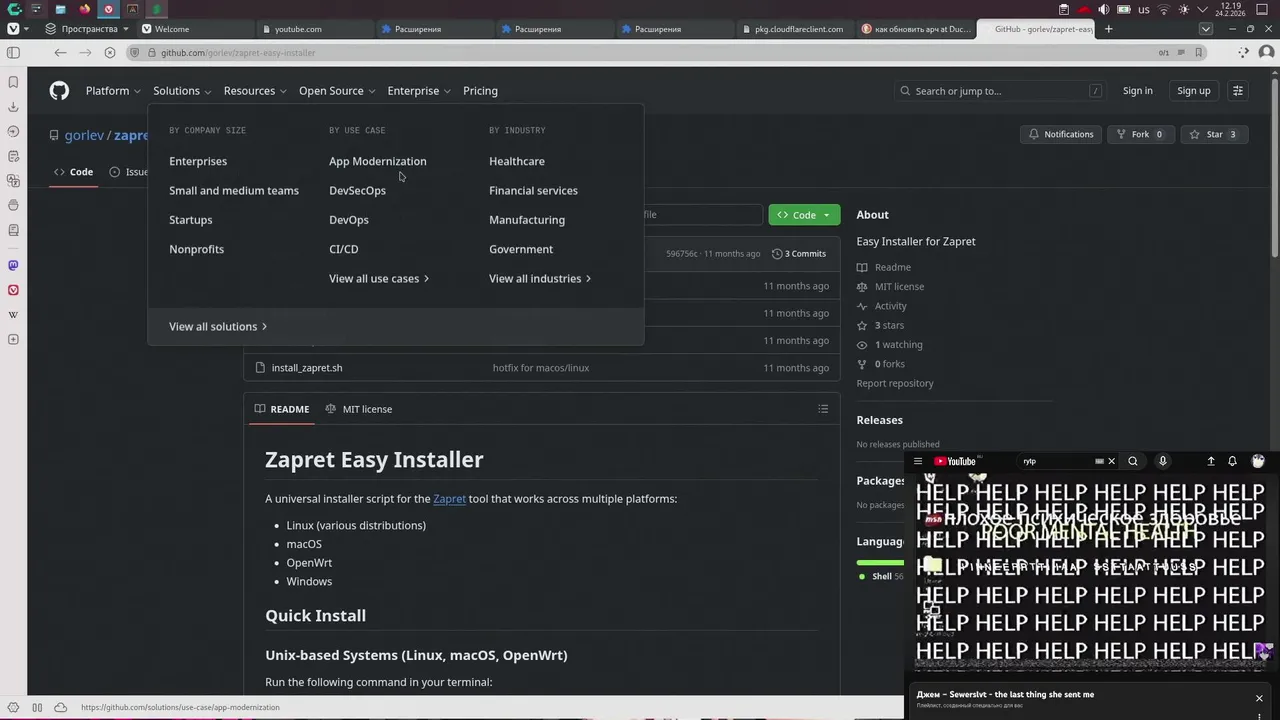Open the Readme link in About sidebar
This screenshot has height=720, width=1280.
[893, 267]
